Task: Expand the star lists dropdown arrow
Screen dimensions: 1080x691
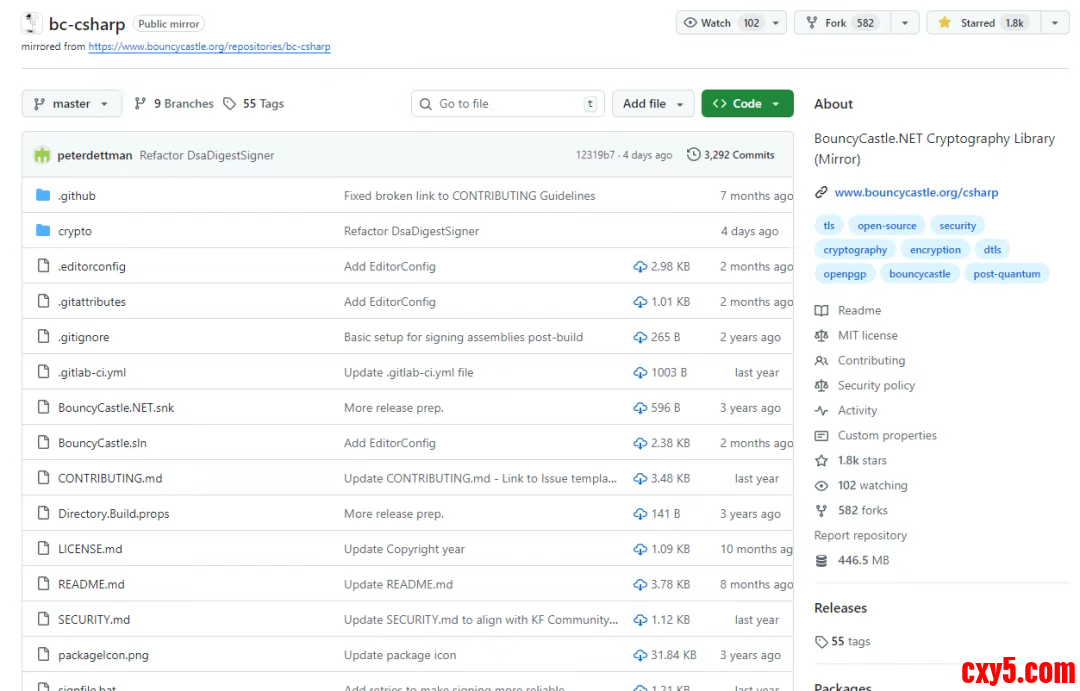Action: pos(1055,23)
